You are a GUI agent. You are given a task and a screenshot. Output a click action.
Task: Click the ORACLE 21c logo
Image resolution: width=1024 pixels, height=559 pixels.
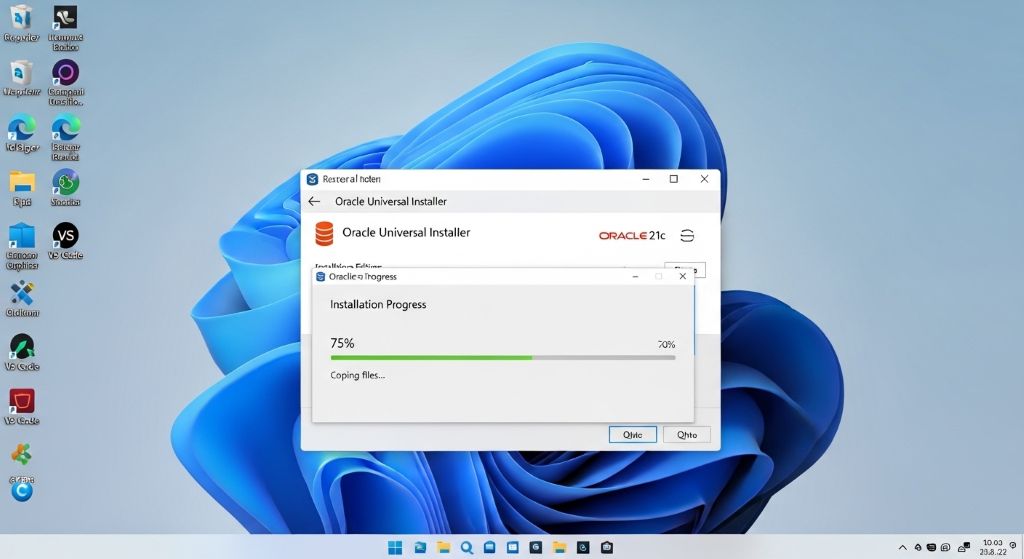(x=632, y=236)
